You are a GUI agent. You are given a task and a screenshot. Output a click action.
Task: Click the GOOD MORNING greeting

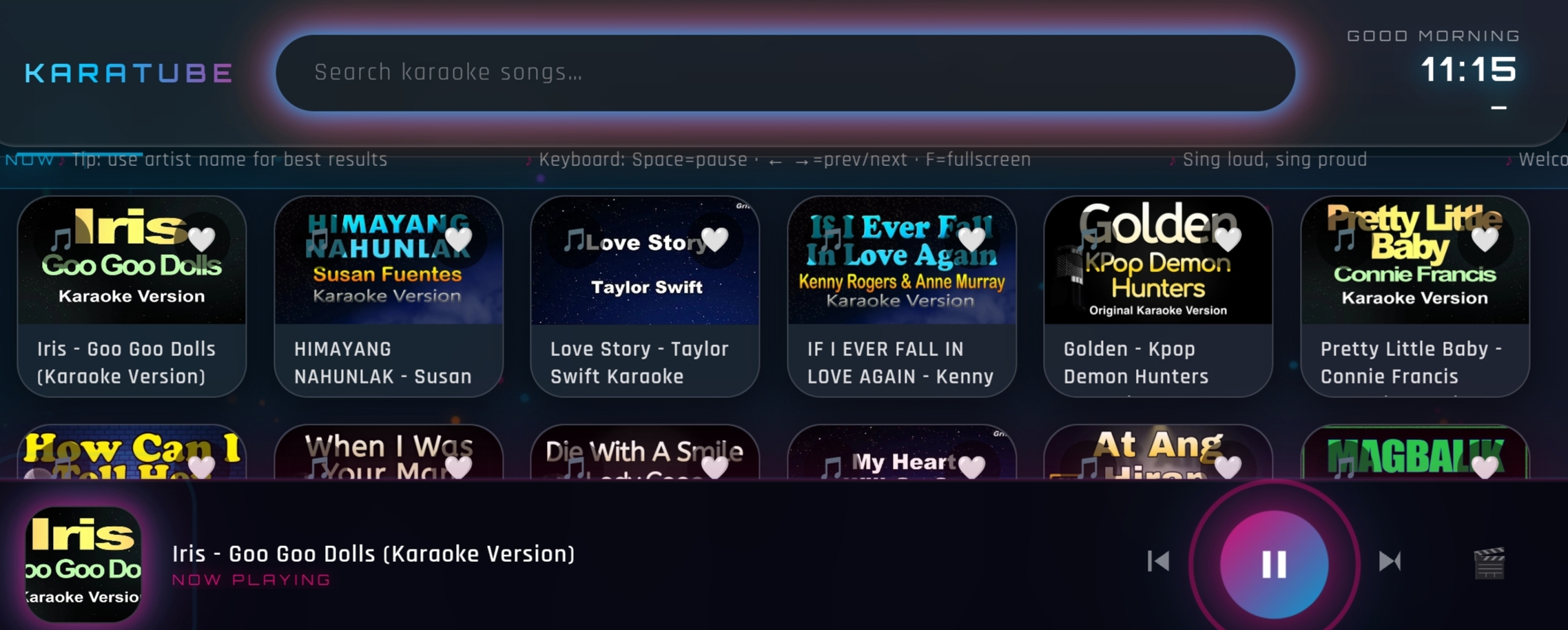pyautogui.click(x=1434, y=36)
